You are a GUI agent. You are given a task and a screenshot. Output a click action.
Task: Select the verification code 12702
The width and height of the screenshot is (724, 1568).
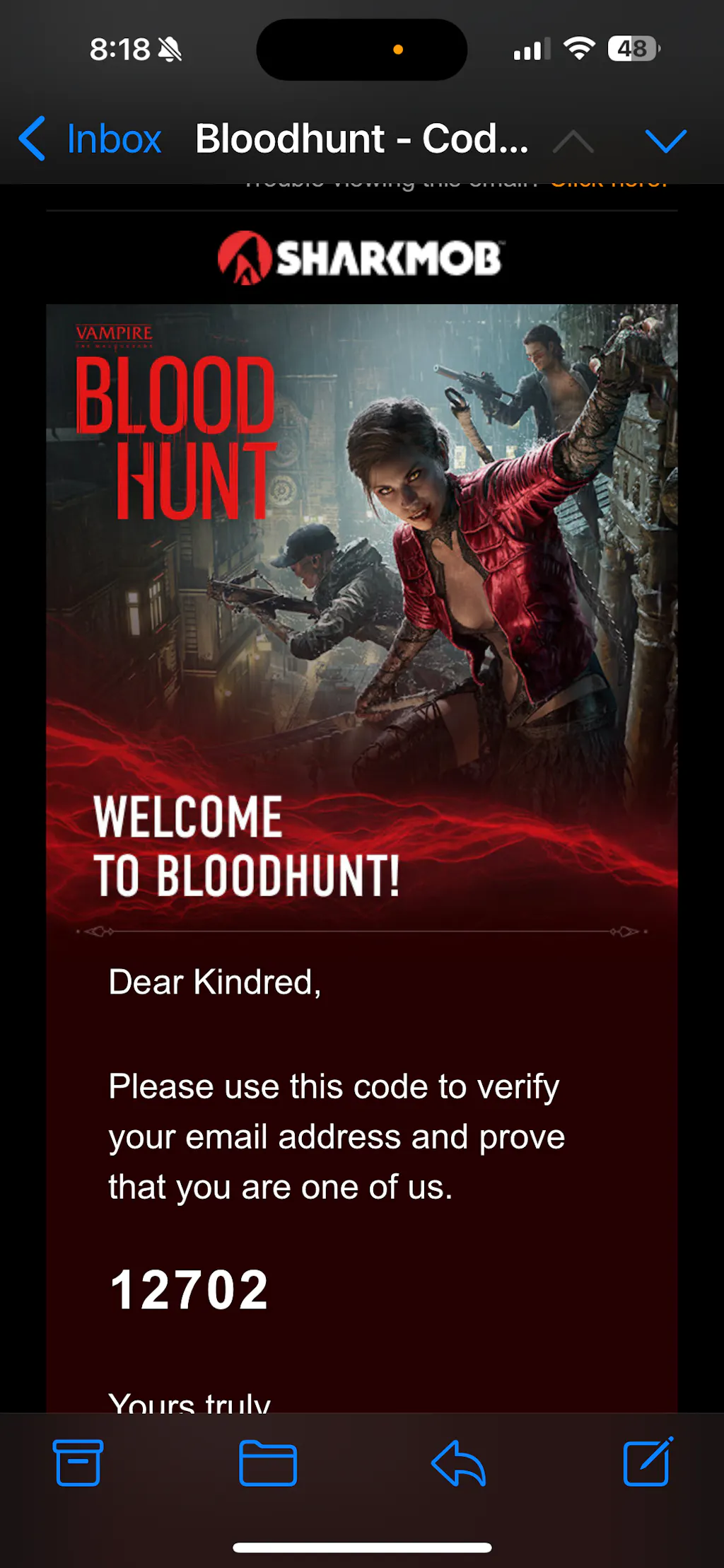tap(189, 1289)
